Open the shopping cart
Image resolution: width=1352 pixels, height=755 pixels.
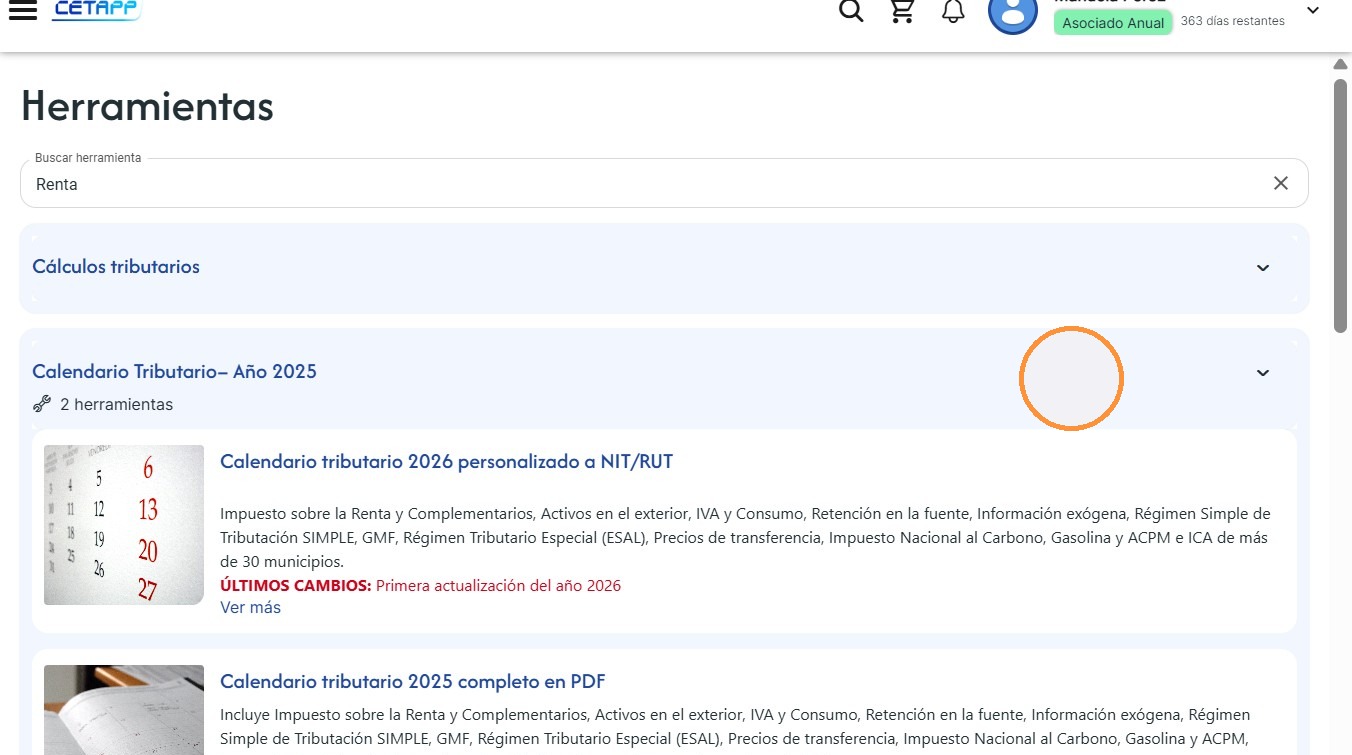[903, 11]
